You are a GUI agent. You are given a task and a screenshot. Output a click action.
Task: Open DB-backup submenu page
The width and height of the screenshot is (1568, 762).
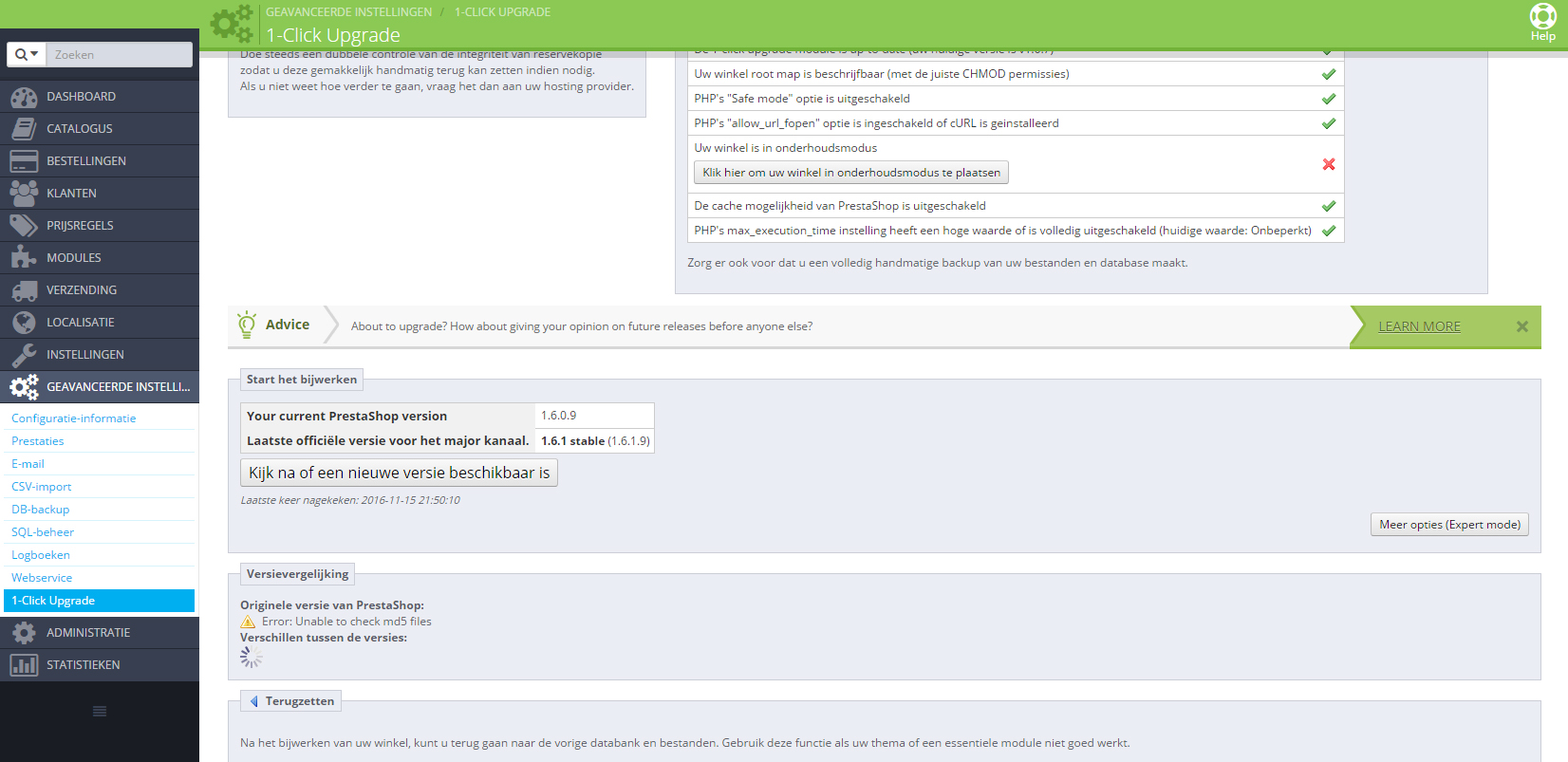(x=40, y=510)
